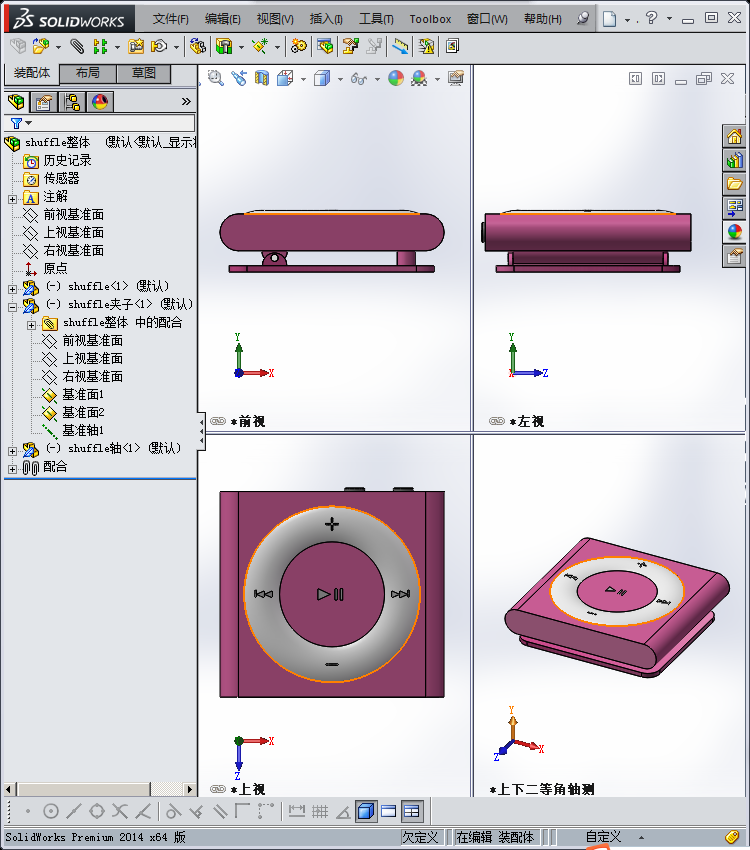Viewport: 750px width, 850px height.
Task: Open the View Orientation dropdown arrow
Action: 303,79
